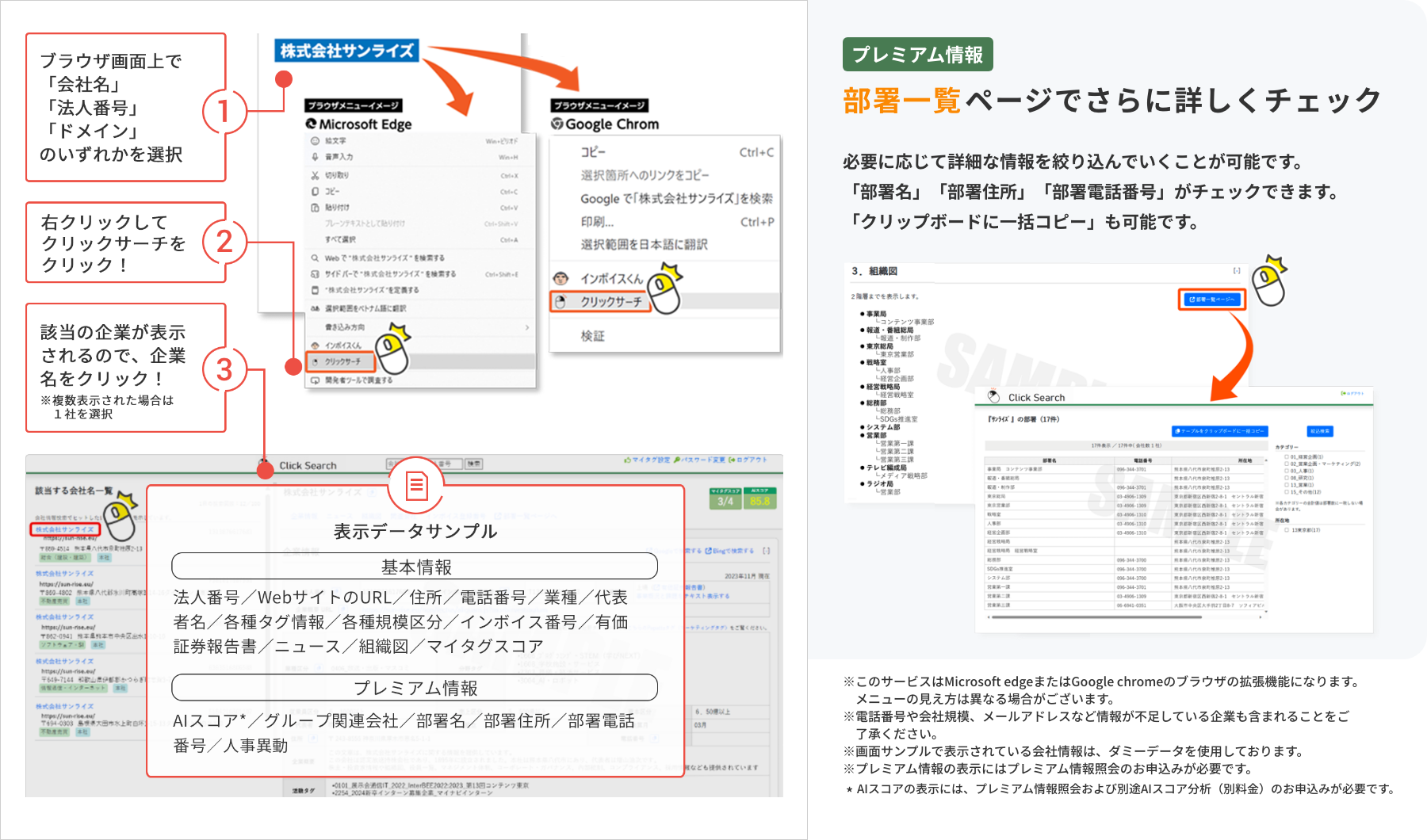Click the green 85.8 AIスコア badge
Screen dimensions: 1427x840
click(760, 498)
